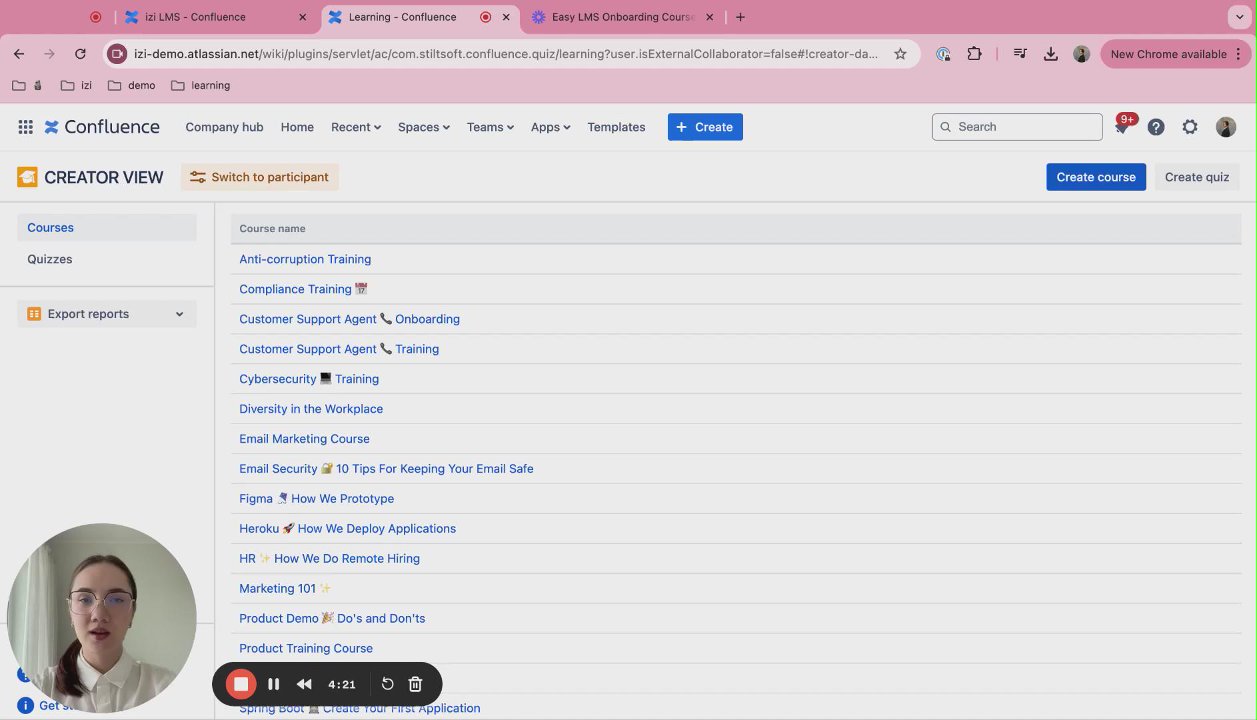Image resolution: width=1257 pixels, height=720 pixels.
Task: Click the Confluence Search field
Action: tap(1017, 127)
